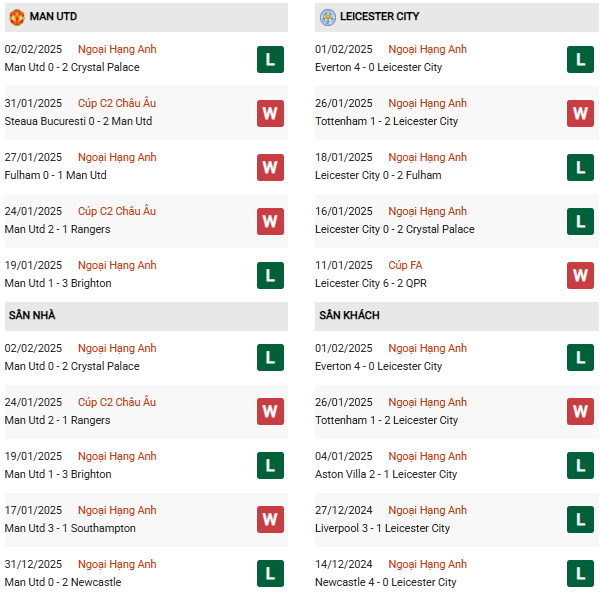This screenshot has width=600, height=594.
Task: Click the W badge for Steaua Bucuresti match
Action: (269, 113)
